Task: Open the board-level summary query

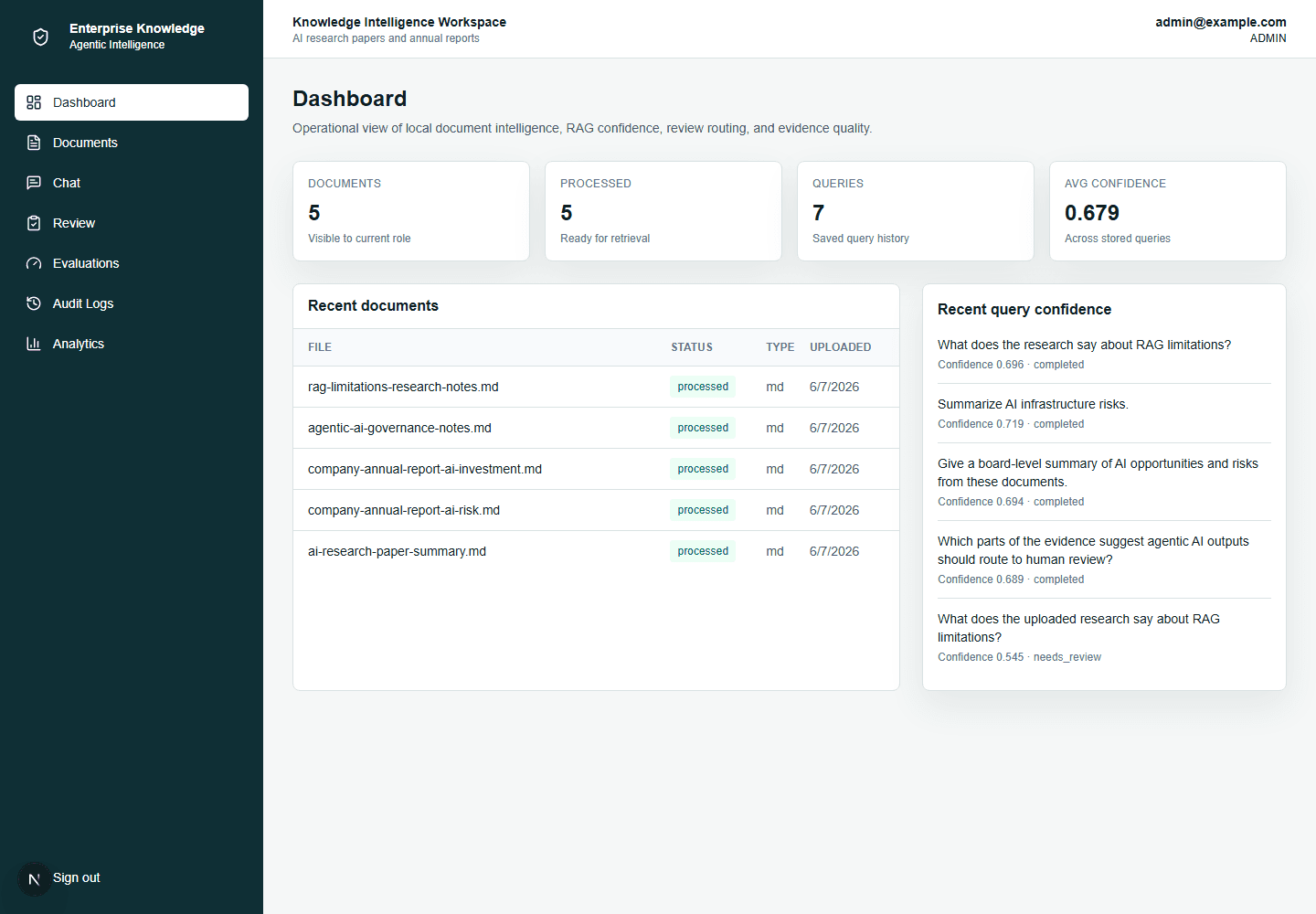Action: (1098, 473)
